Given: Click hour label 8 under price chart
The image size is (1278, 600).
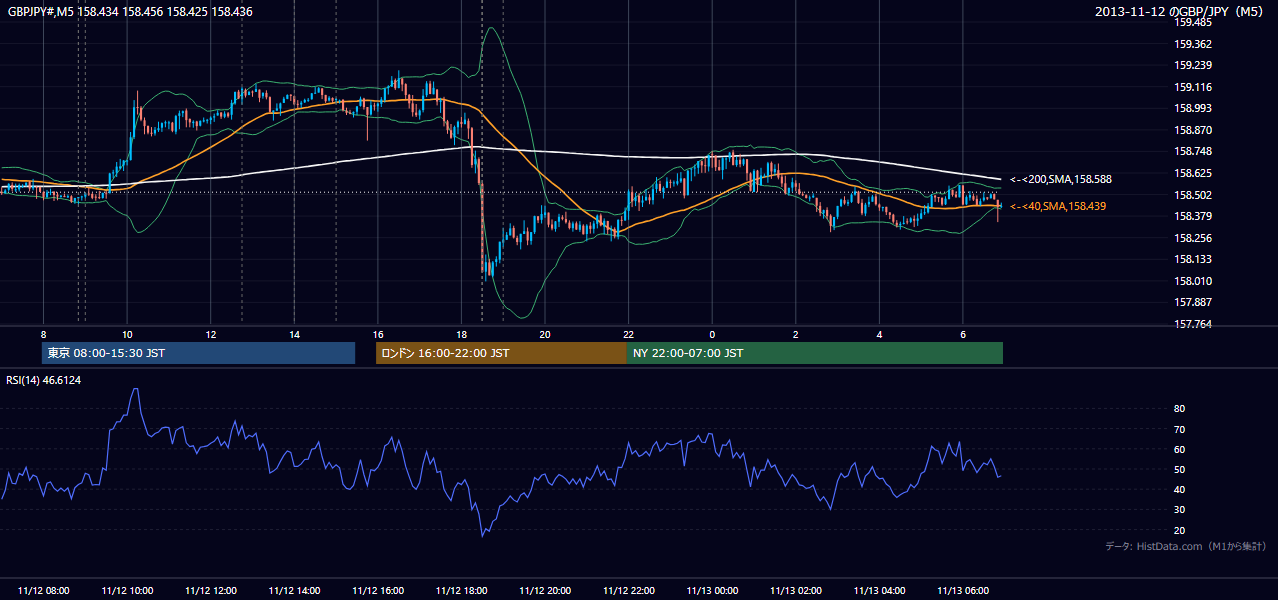Looking at the screenshot, I should point(43,334).
